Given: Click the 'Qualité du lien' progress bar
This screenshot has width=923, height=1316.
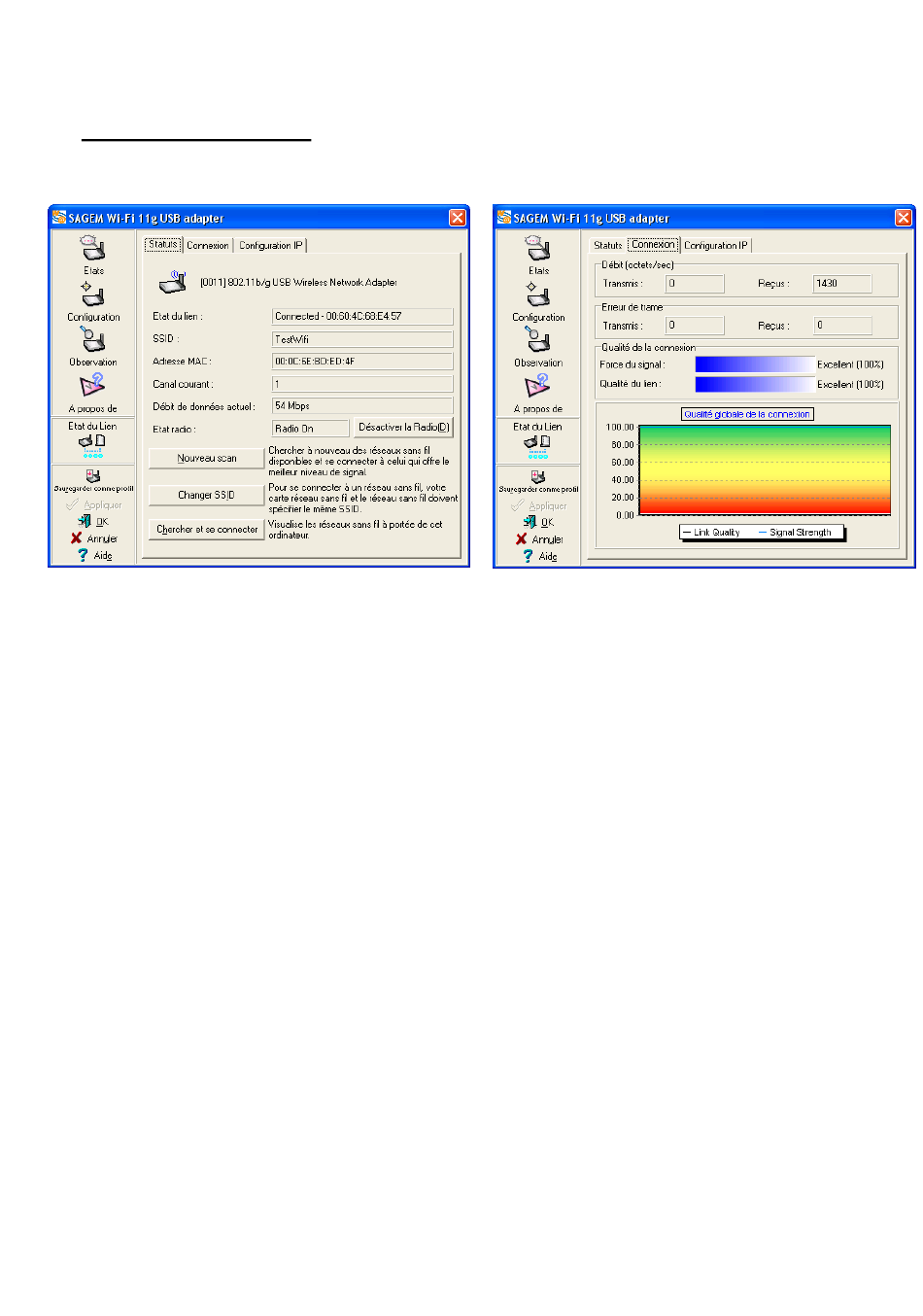Looking at the screenshot, I should pos(754,384).
